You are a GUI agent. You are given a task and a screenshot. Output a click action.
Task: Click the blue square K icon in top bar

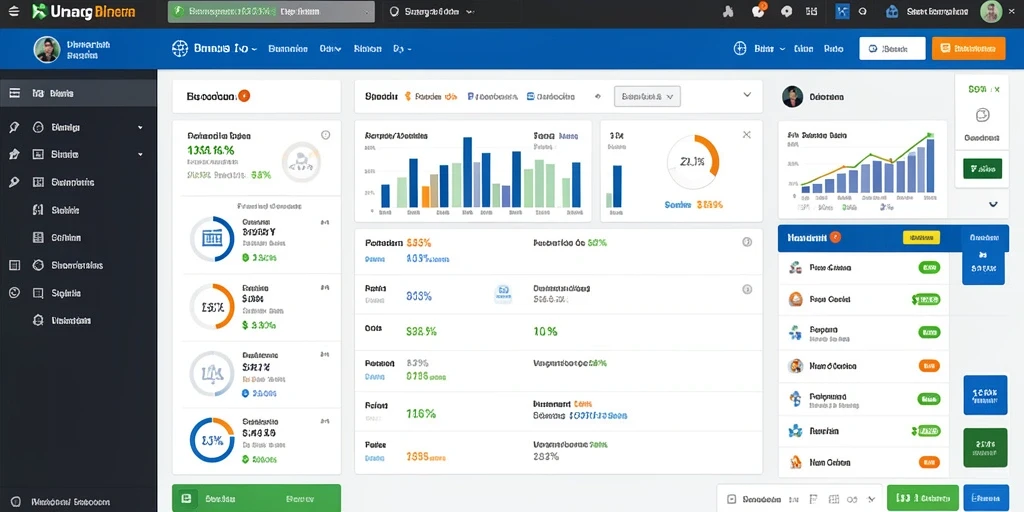point(842,11)
